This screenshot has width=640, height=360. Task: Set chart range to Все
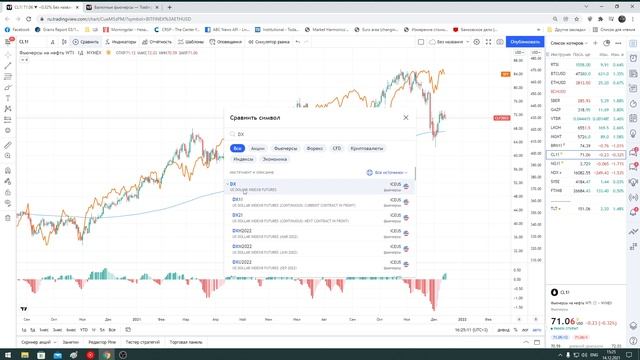coord(112,330)
